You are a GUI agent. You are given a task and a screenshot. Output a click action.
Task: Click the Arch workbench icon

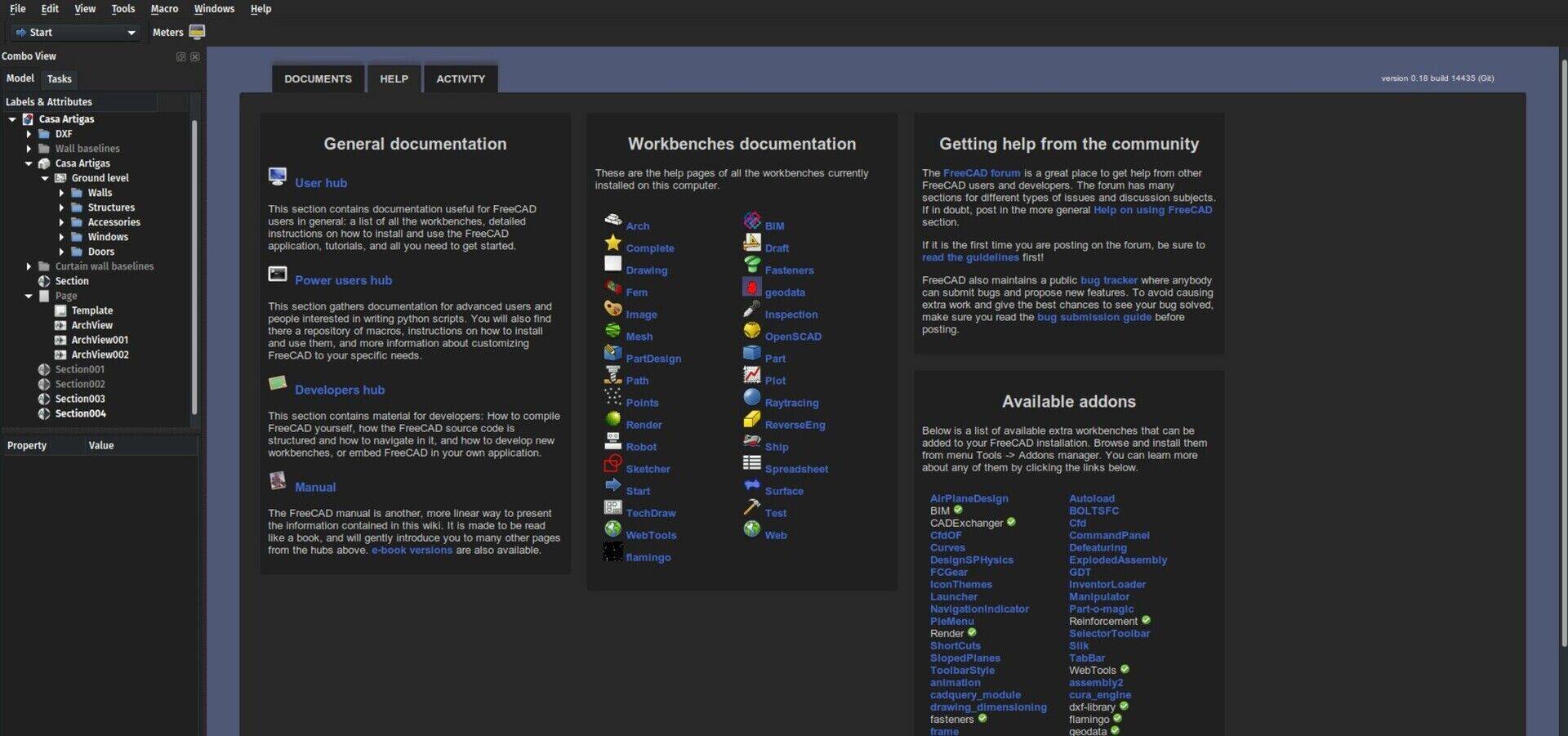612,220
